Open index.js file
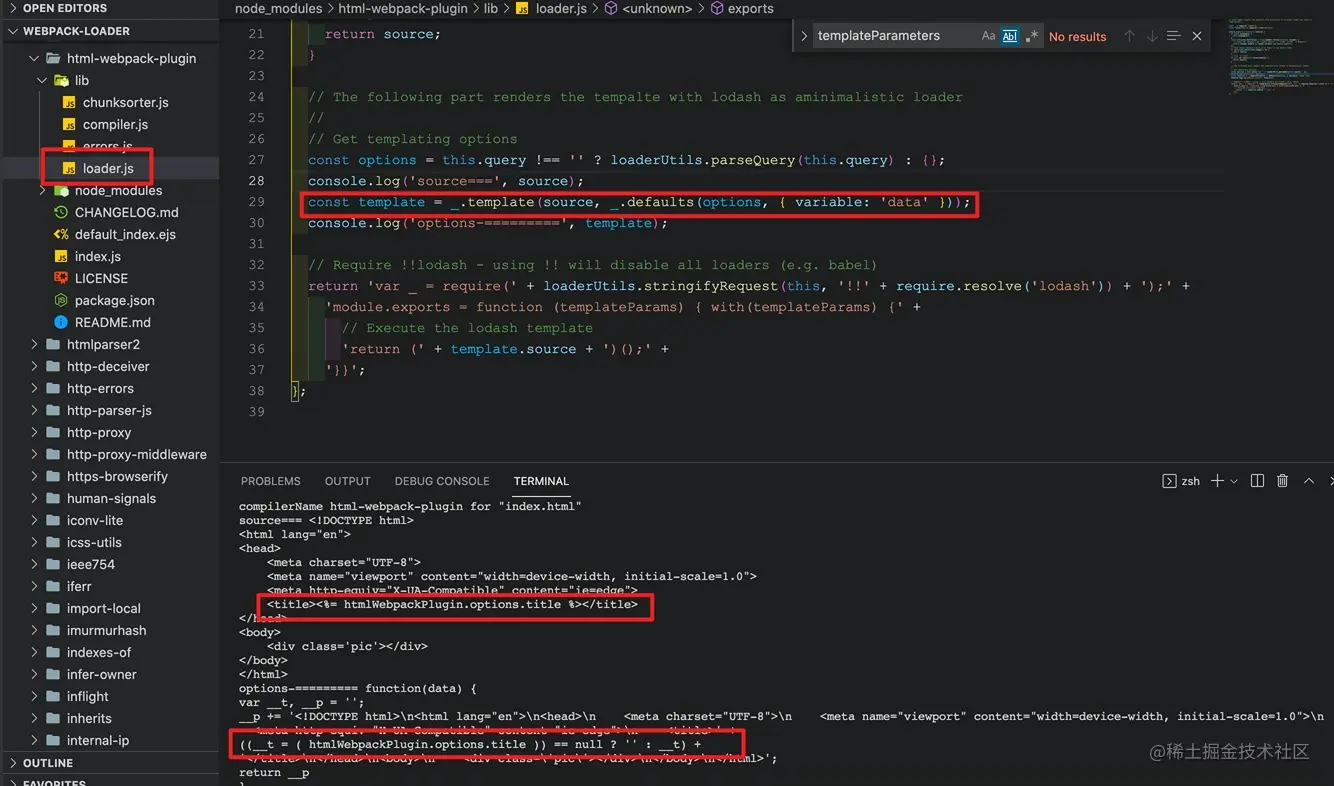 click(98, 256)
